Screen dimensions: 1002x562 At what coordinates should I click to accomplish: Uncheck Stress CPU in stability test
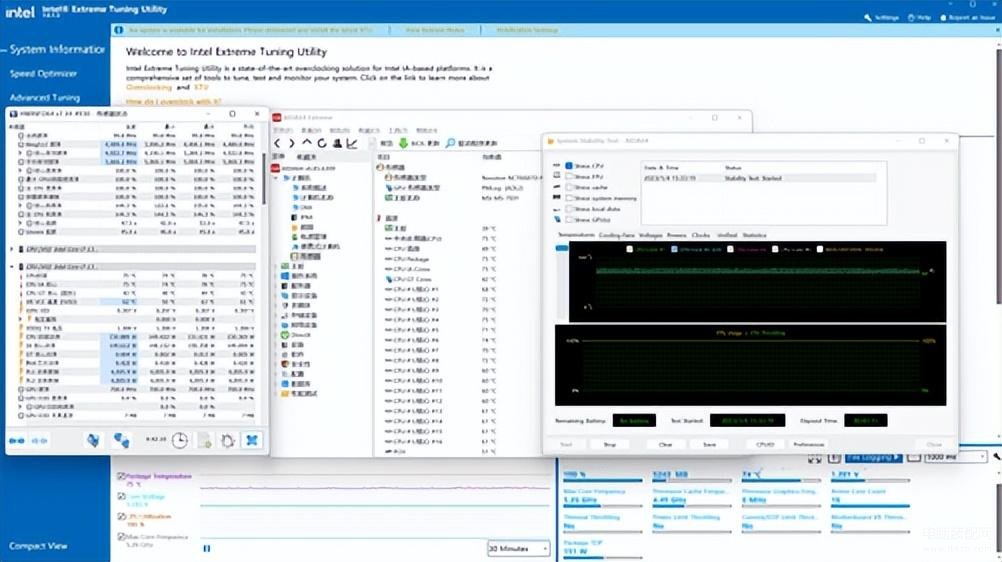coord(569,166)
